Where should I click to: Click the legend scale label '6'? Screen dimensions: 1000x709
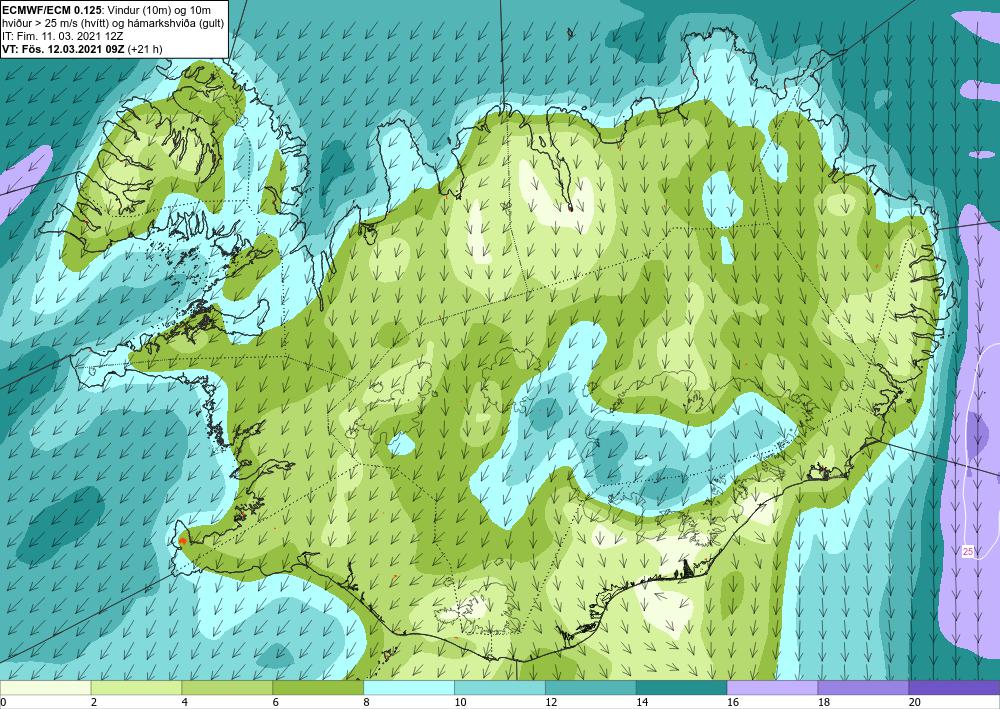tap(276, 703)
